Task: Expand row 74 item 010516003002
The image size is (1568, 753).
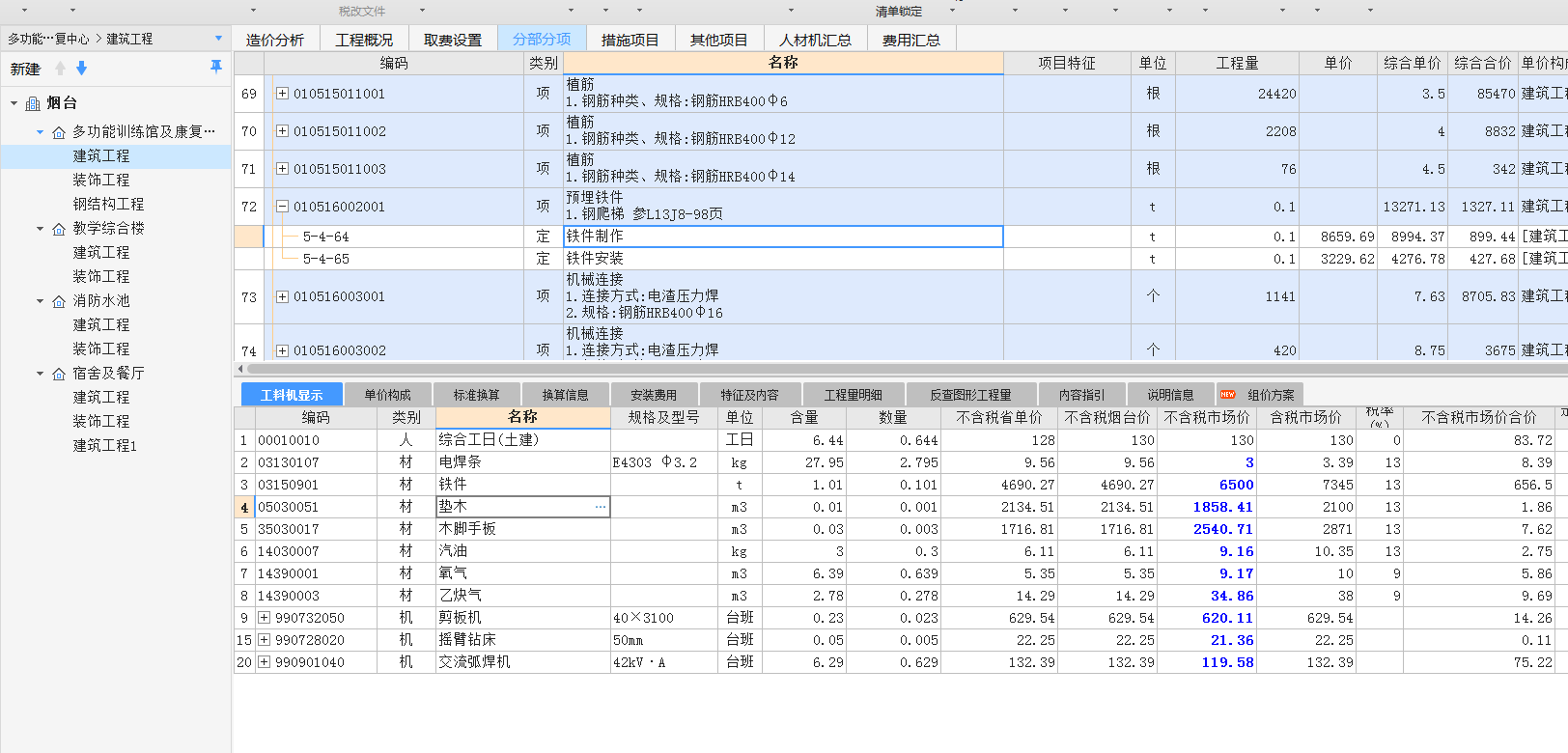Action: [282, 350]
